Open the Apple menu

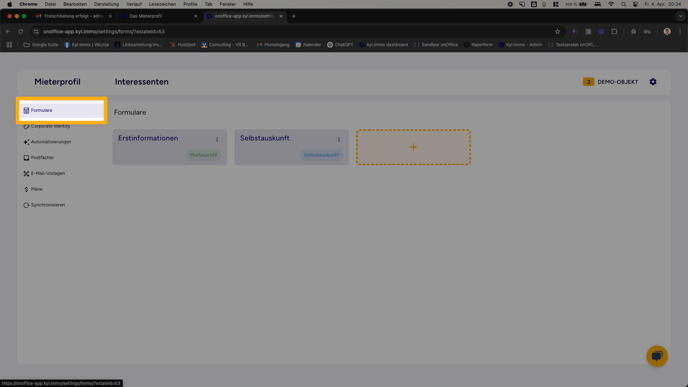pos(10,4)
